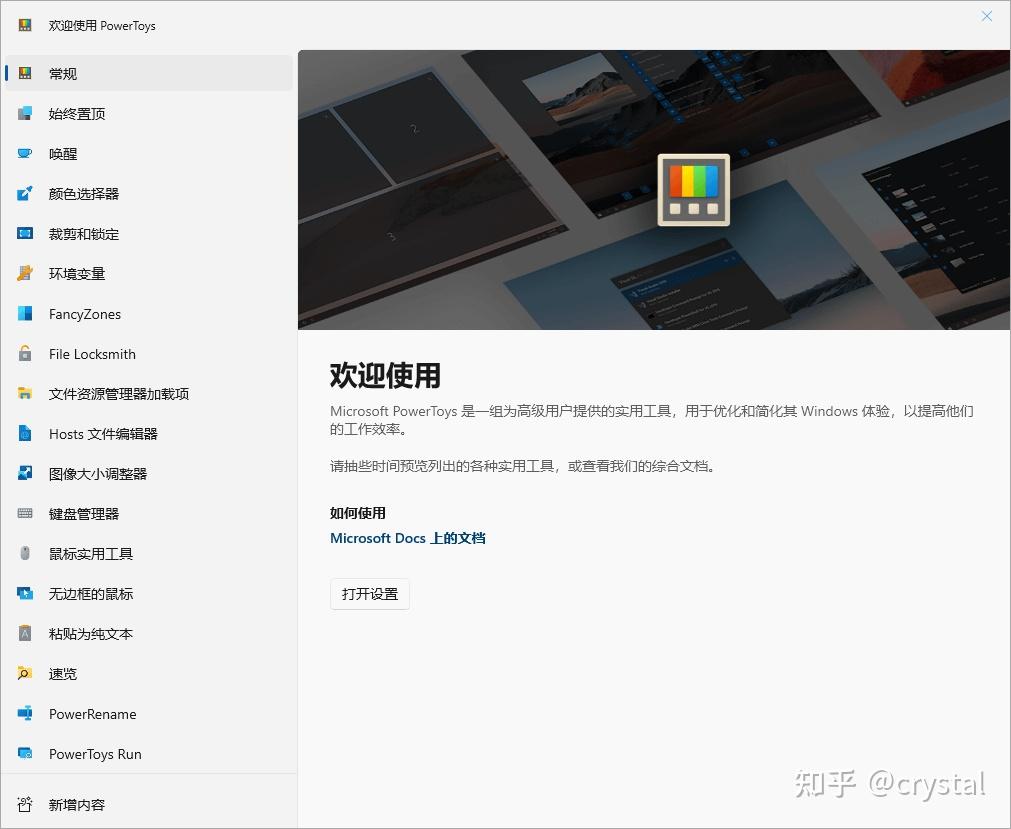Select the 唤醒 (Awake) tool icon

click(x=24, y=153)
